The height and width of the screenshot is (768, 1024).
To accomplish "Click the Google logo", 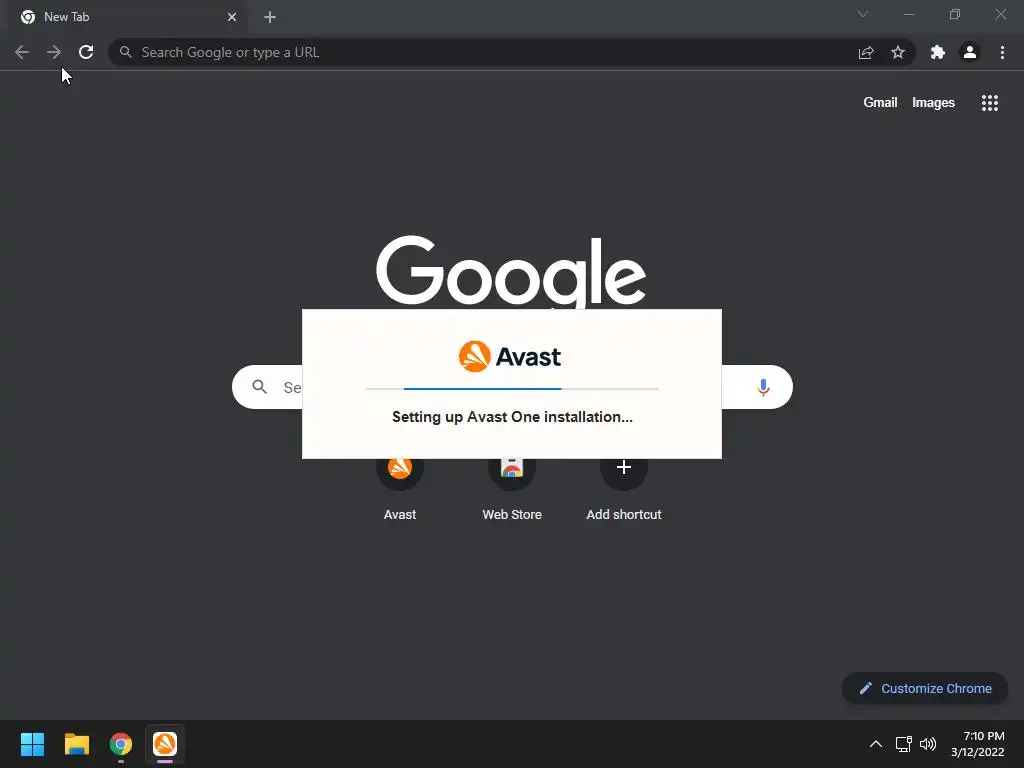I will tap(511, 272).
